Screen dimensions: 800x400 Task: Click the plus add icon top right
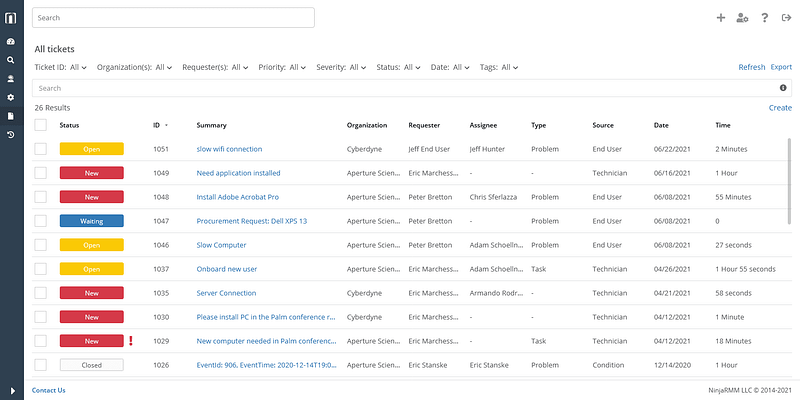coord(721,18)
